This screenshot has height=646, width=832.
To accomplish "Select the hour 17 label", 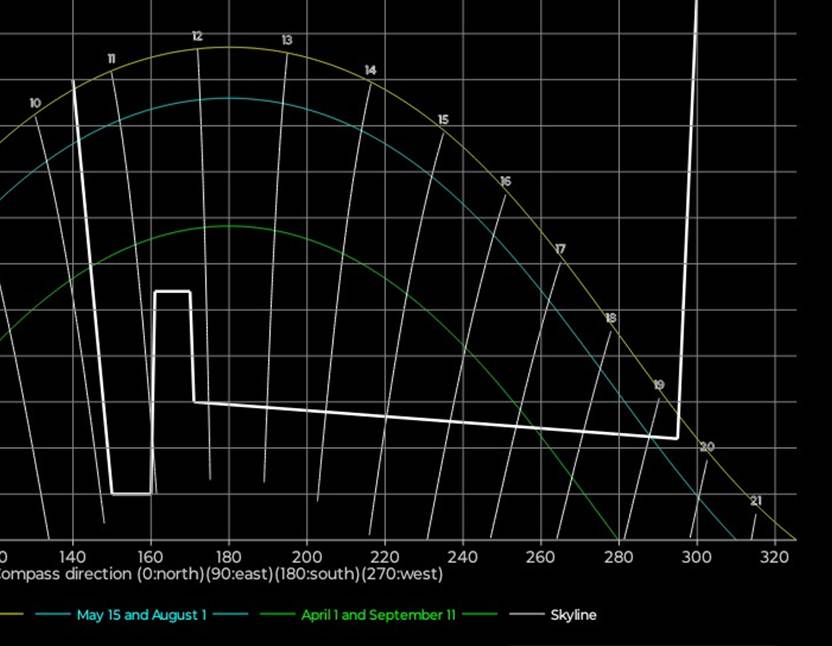I will [560, 249].
